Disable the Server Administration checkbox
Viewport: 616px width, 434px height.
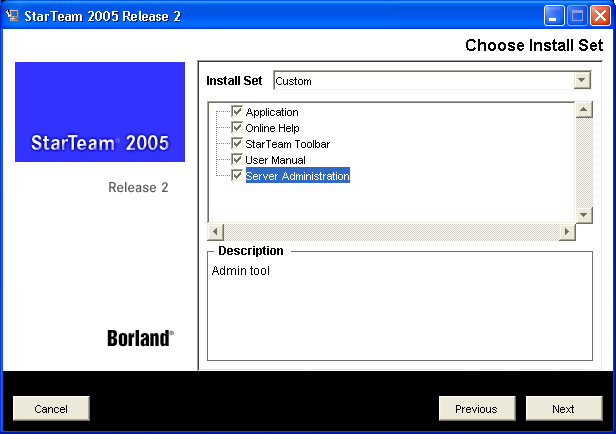pos(237,176)
